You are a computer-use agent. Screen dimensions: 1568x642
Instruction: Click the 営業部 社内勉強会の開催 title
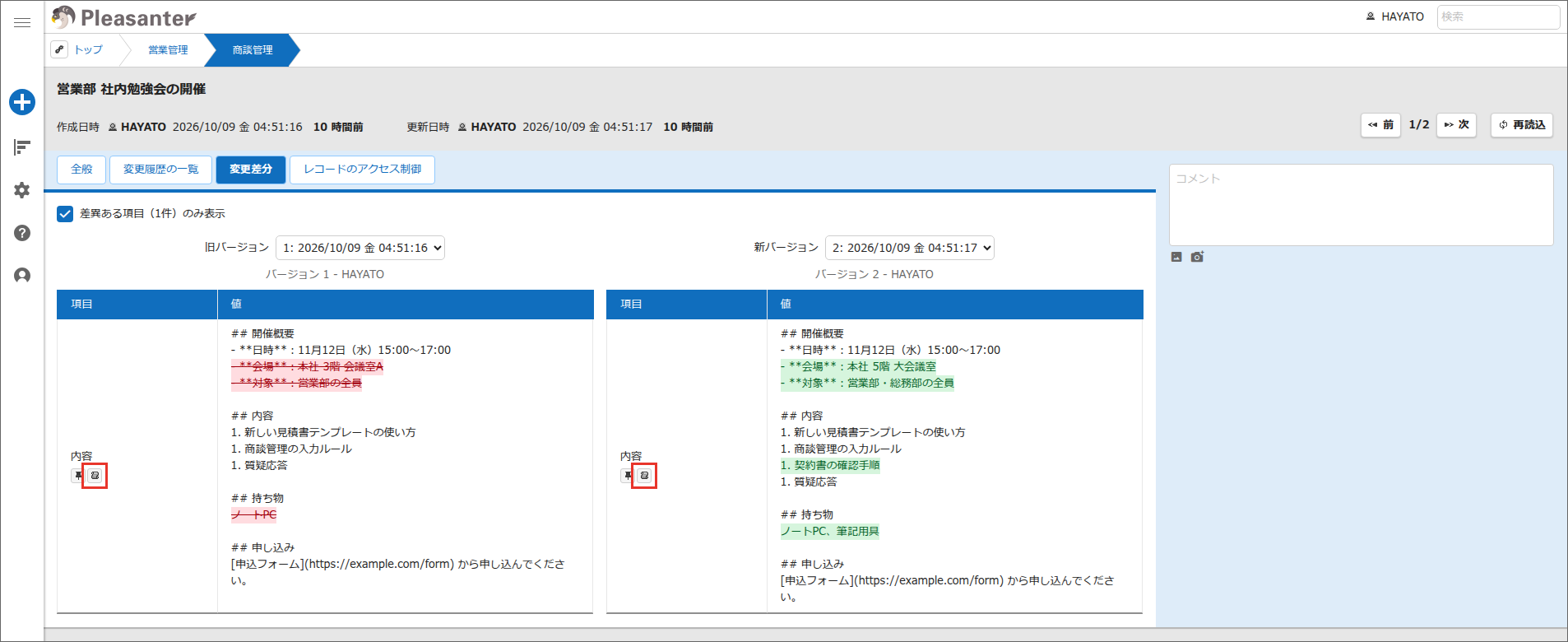[132, 89]
